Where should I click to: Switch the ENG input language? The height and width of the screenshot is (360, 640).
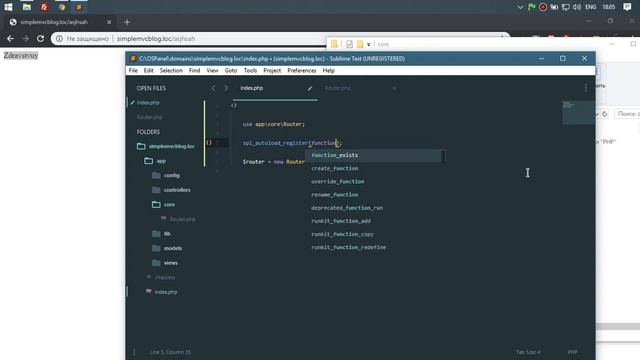(x=591, y=7)
